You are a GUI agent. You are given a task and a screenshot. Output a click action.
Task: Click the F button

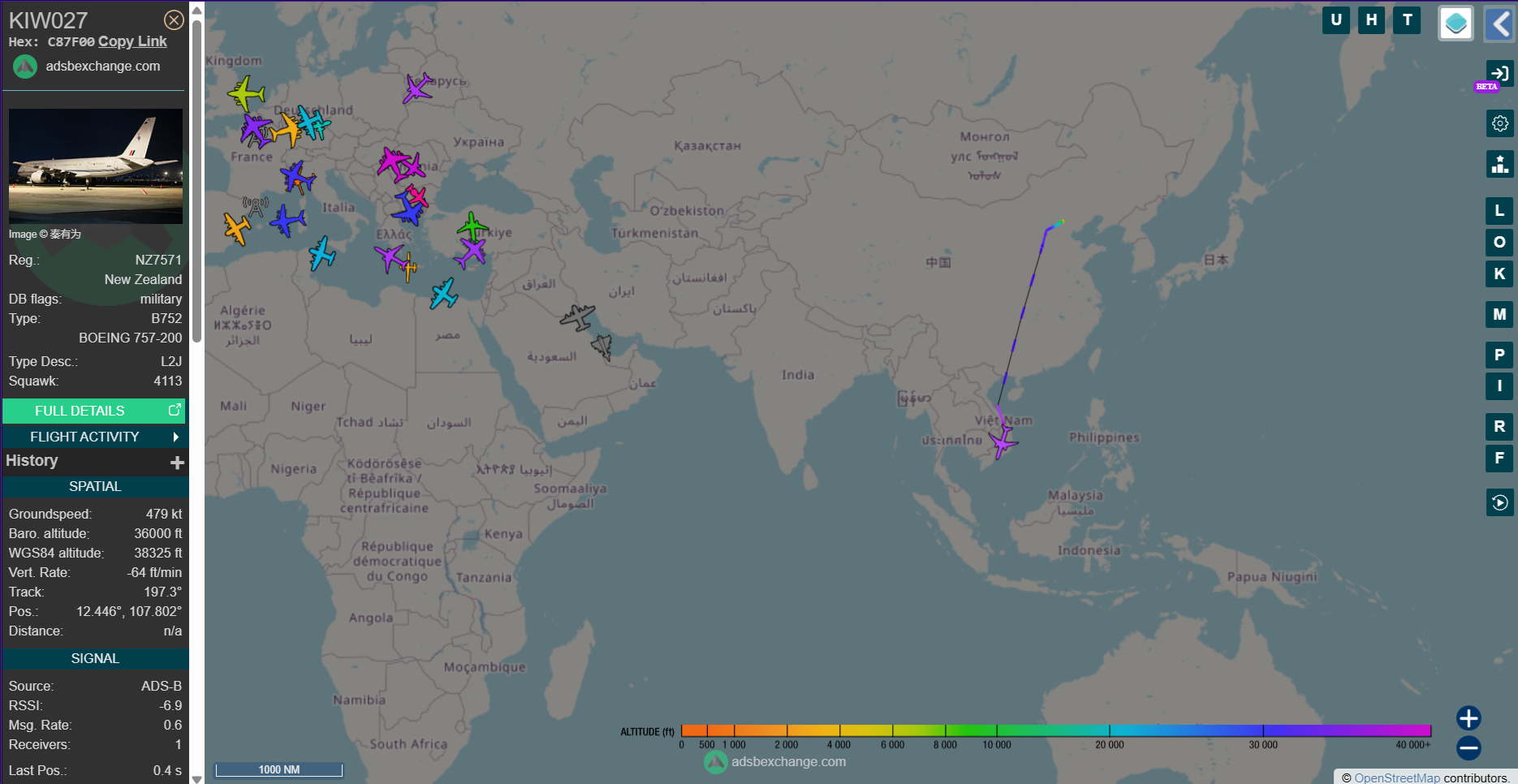(x=1499, y=458)
